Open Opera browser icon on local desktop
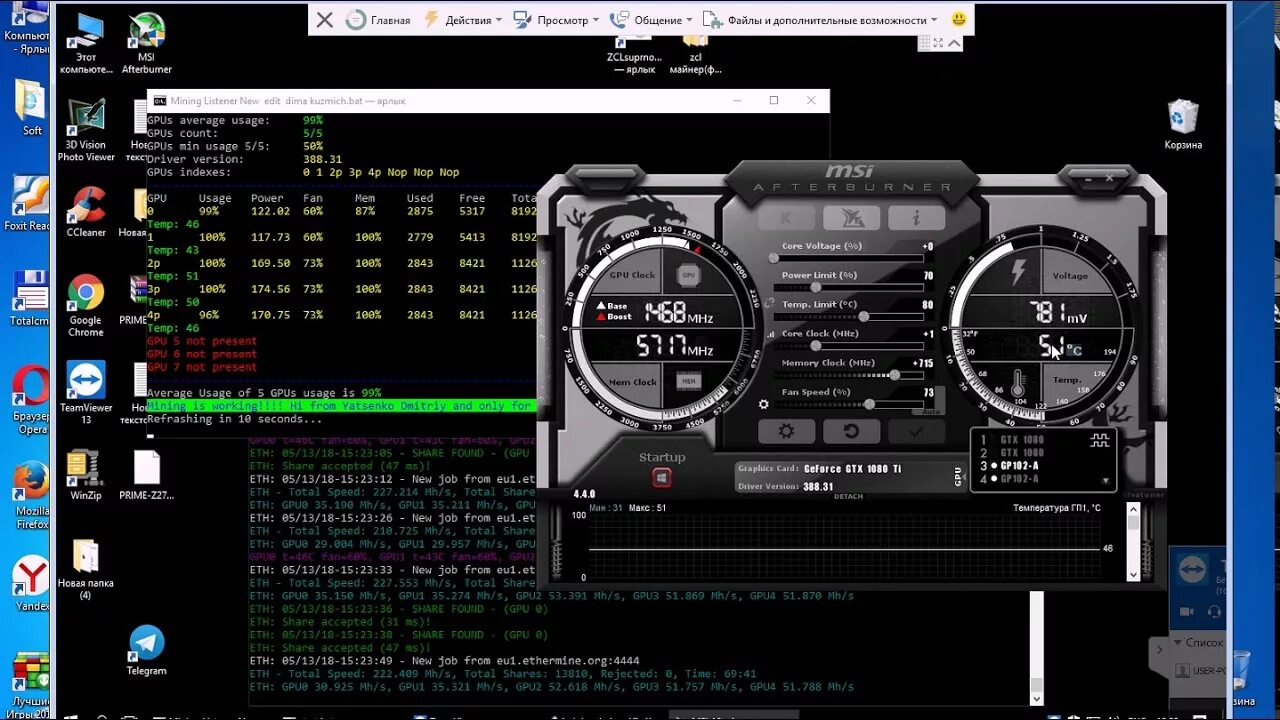The height and width of the screenshot is (720, 1280). click(30, 400)
